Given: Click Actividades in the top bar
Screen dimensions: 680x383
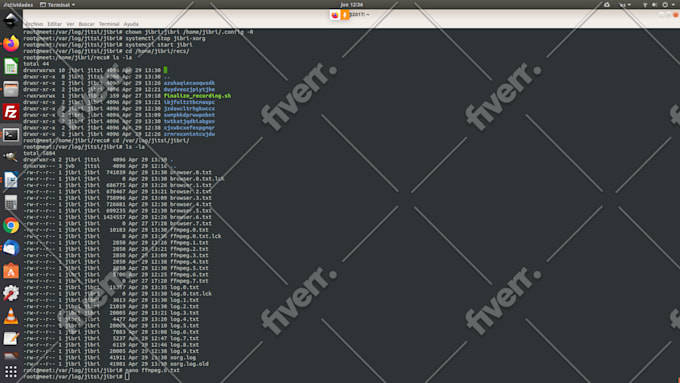Looking at the screenshot, I should click(18, 5).
